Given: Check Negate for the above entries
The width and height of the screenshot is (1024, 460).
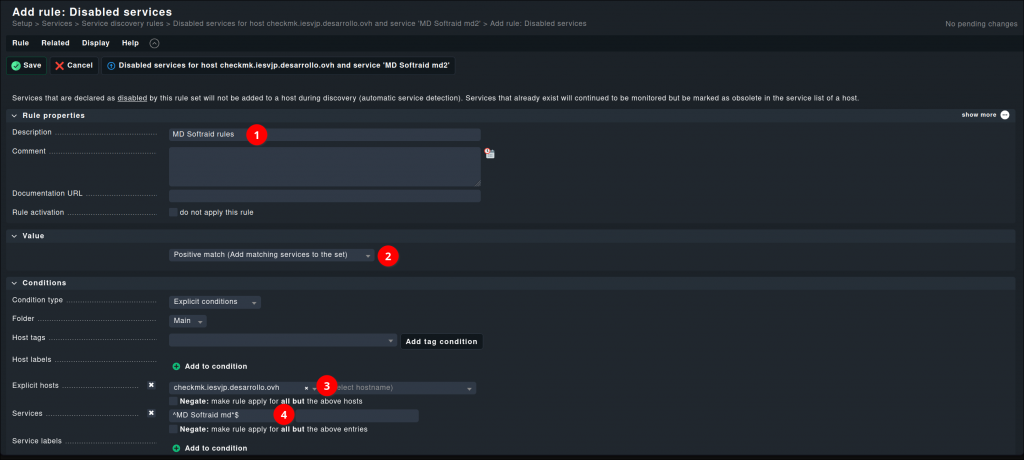Looking at the screenshot, I should tap(173, 428).
